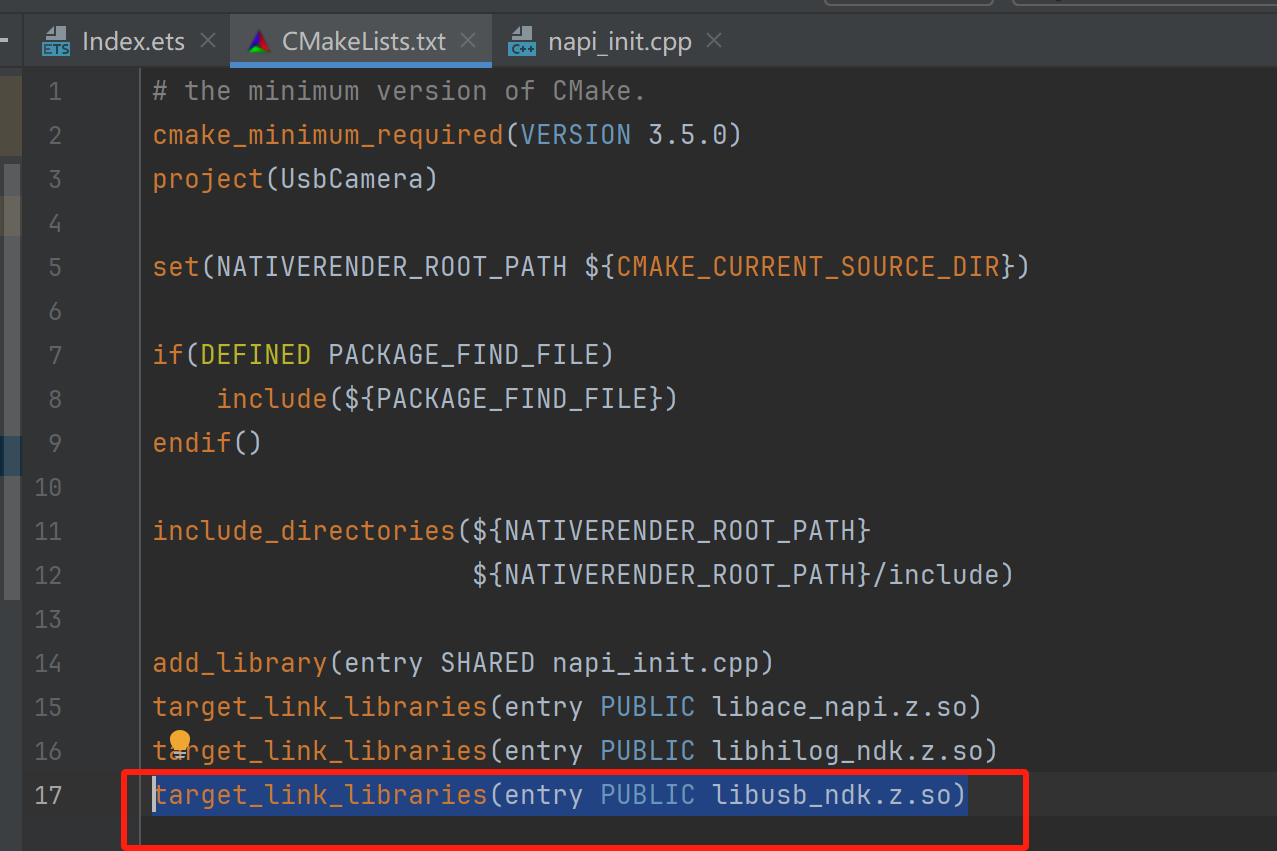Select the highlighted target_link_libraries line
Viewport: 1277px width, 851px height.
560,794
